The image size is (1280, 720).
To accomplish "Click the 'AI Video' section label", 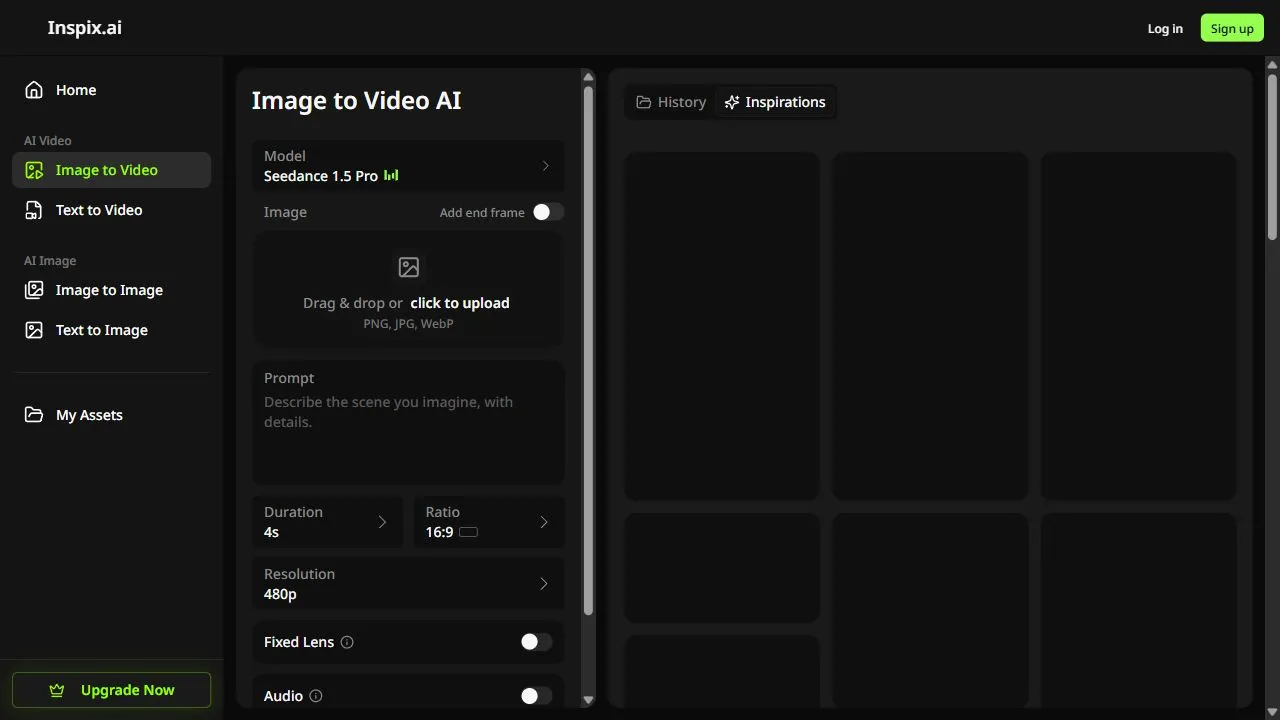I will tap(48, 141).
